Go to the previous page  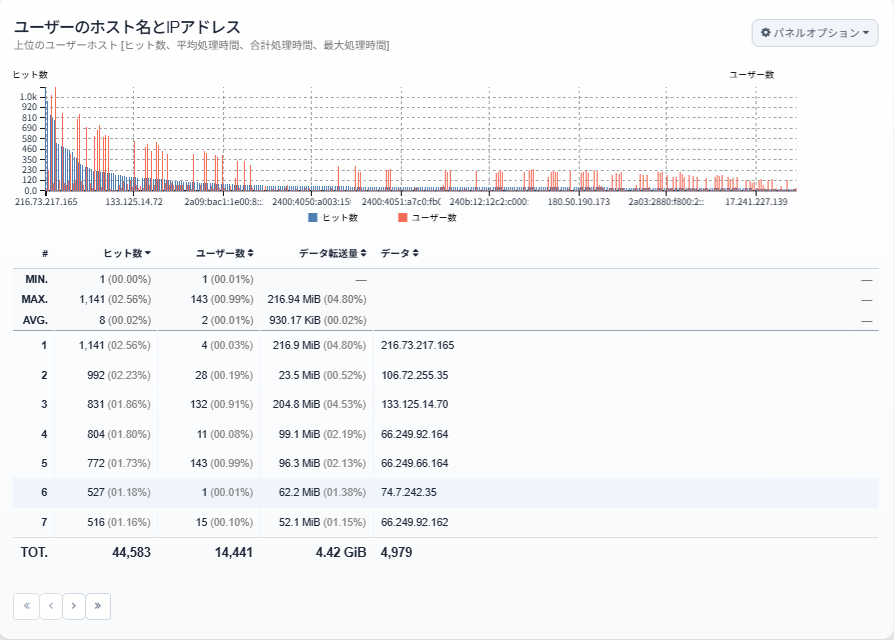(51, 606)
